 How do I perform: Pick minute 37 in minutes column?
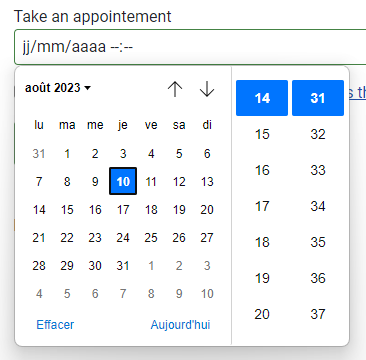click(318, 314)
